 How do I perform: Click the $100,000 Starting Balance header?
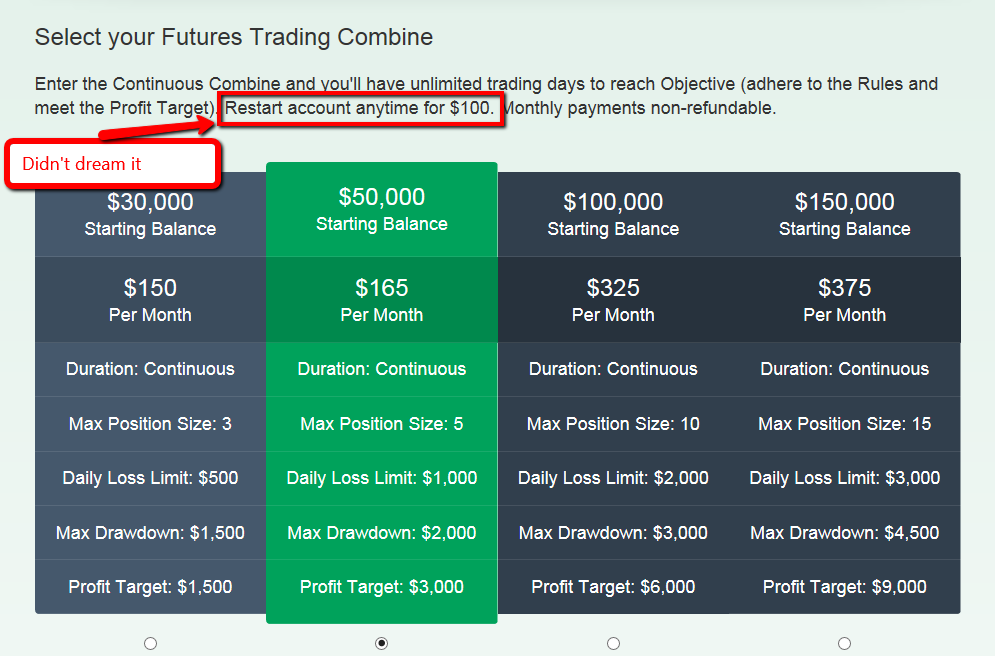613,214
